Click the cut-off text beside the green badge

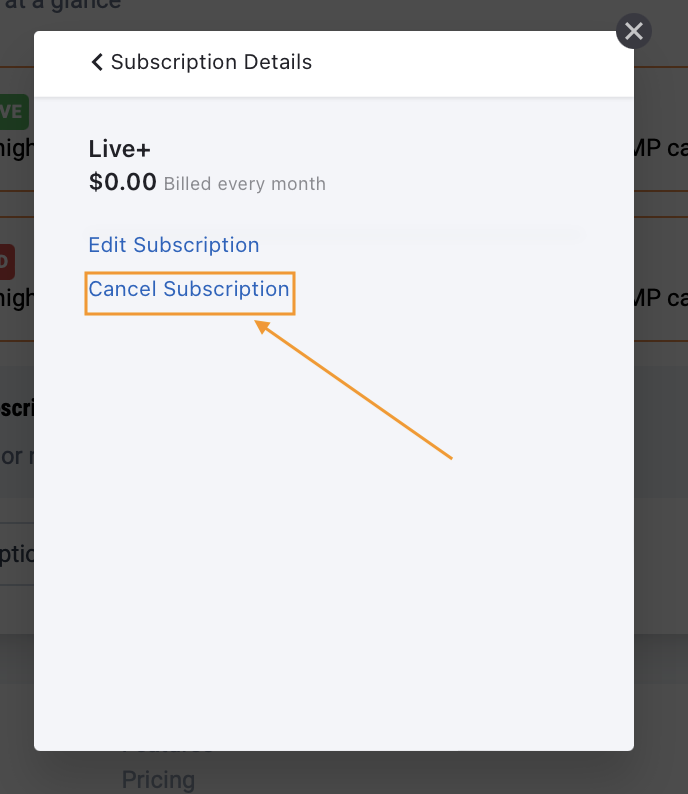click(17, 148)
